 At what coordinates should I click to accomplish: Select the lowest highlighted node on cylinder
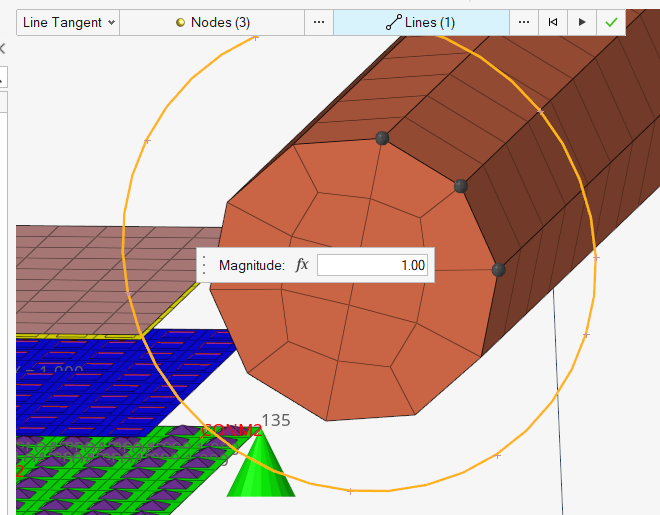pos(499,270)
